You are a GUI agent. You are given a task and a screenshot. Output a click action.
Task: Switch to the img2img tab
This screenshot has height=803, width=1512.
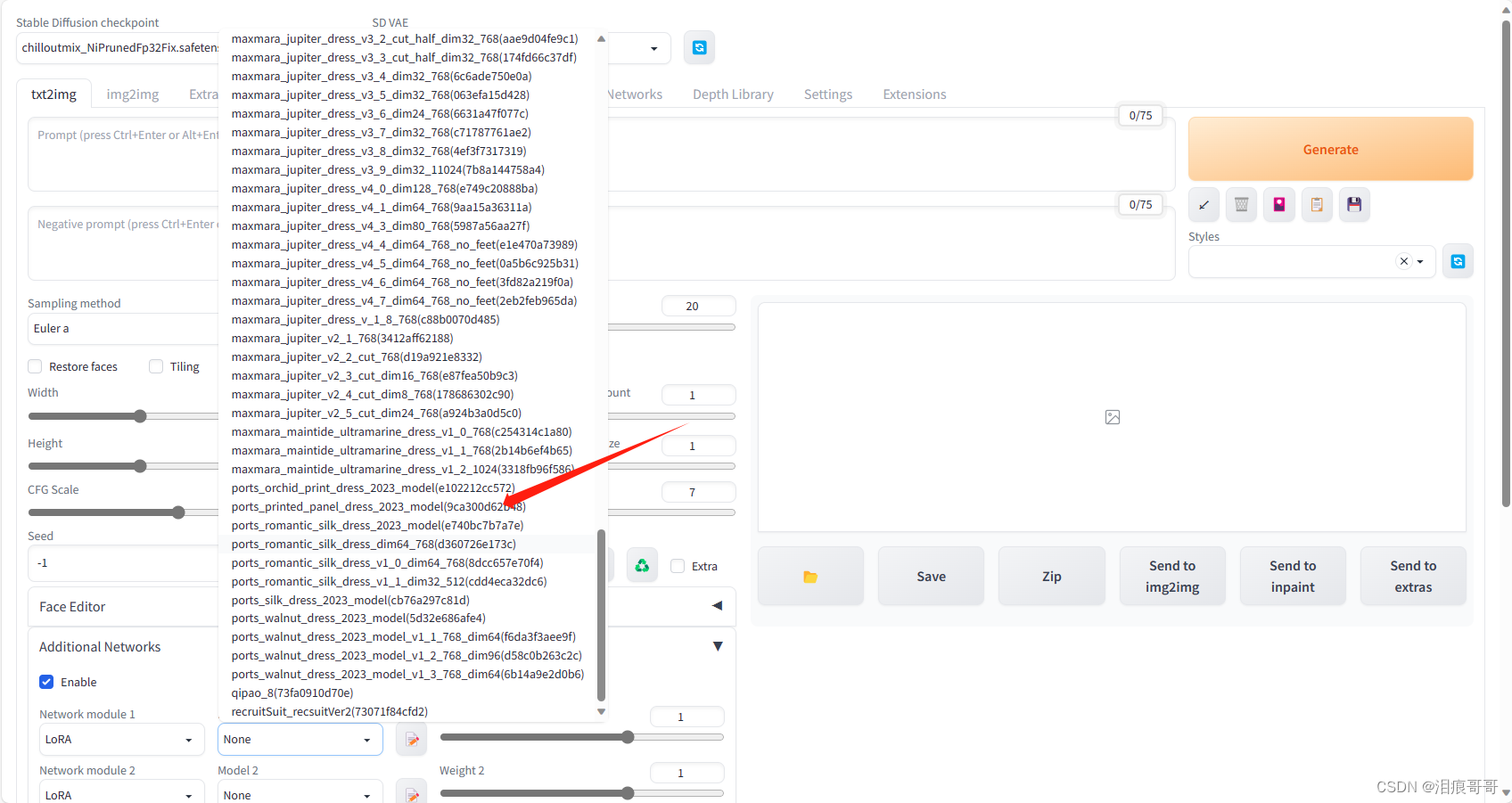pos(133,94)
